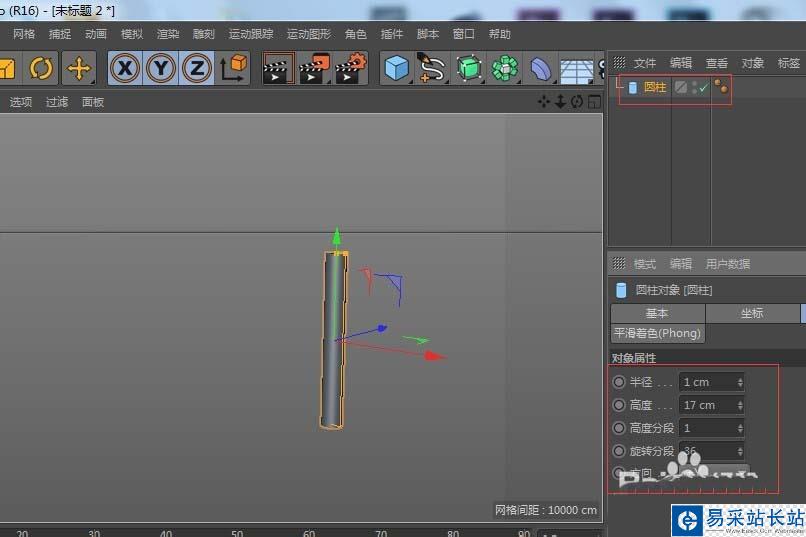Open Render Settings gear clapperboard icon

[x=350, y=68]
